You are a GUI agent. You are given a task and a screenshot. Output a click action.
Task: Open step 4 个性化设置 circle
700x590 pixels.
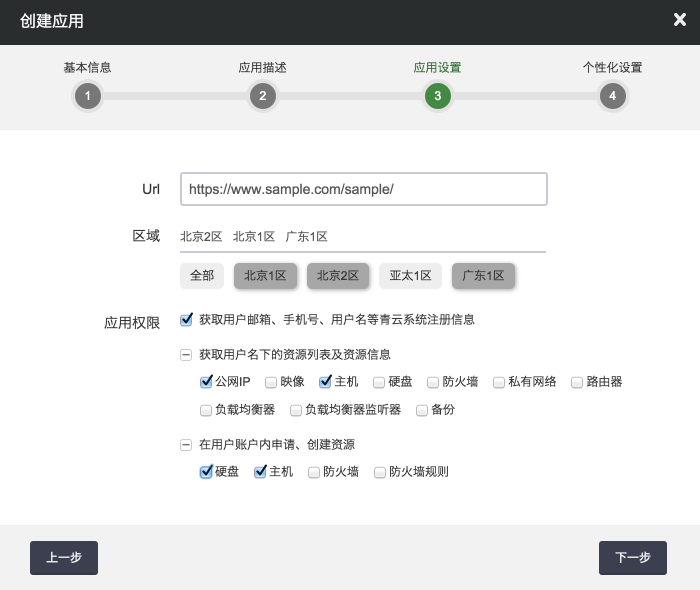coord(612,96)
